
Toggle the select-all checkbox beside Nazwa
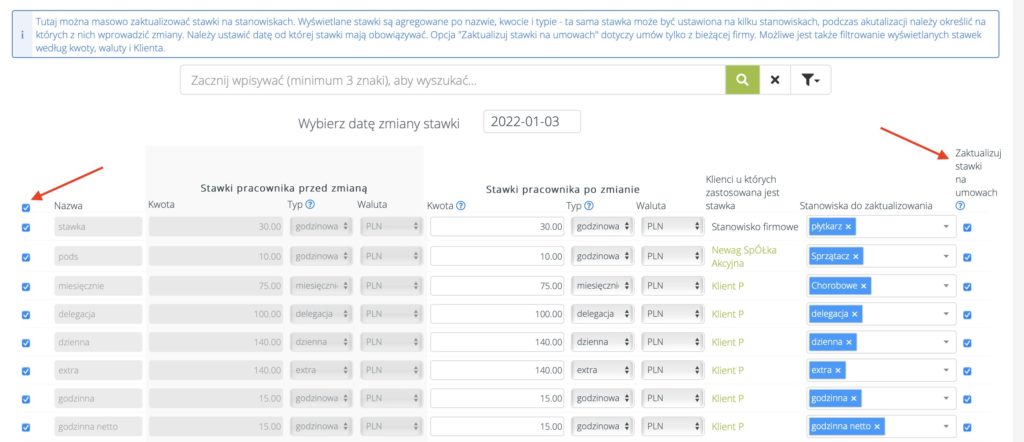(x=25, y=207)
